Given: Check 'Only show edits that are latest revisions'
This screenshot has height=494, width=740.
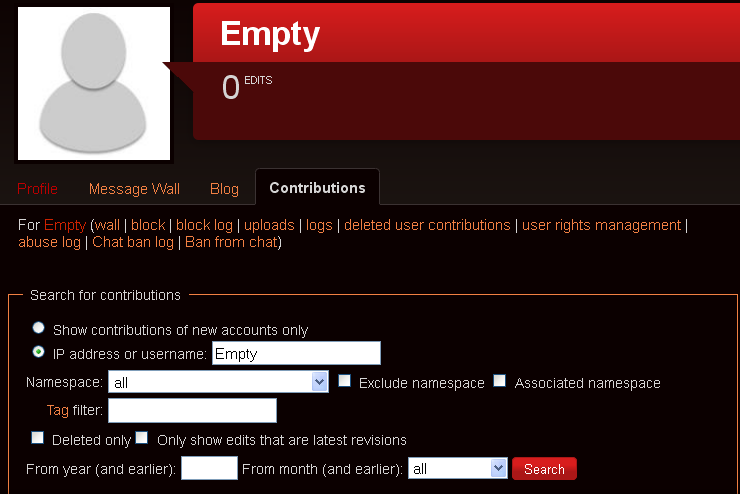Looking at the screenshot, I should (x=142, y=438).
